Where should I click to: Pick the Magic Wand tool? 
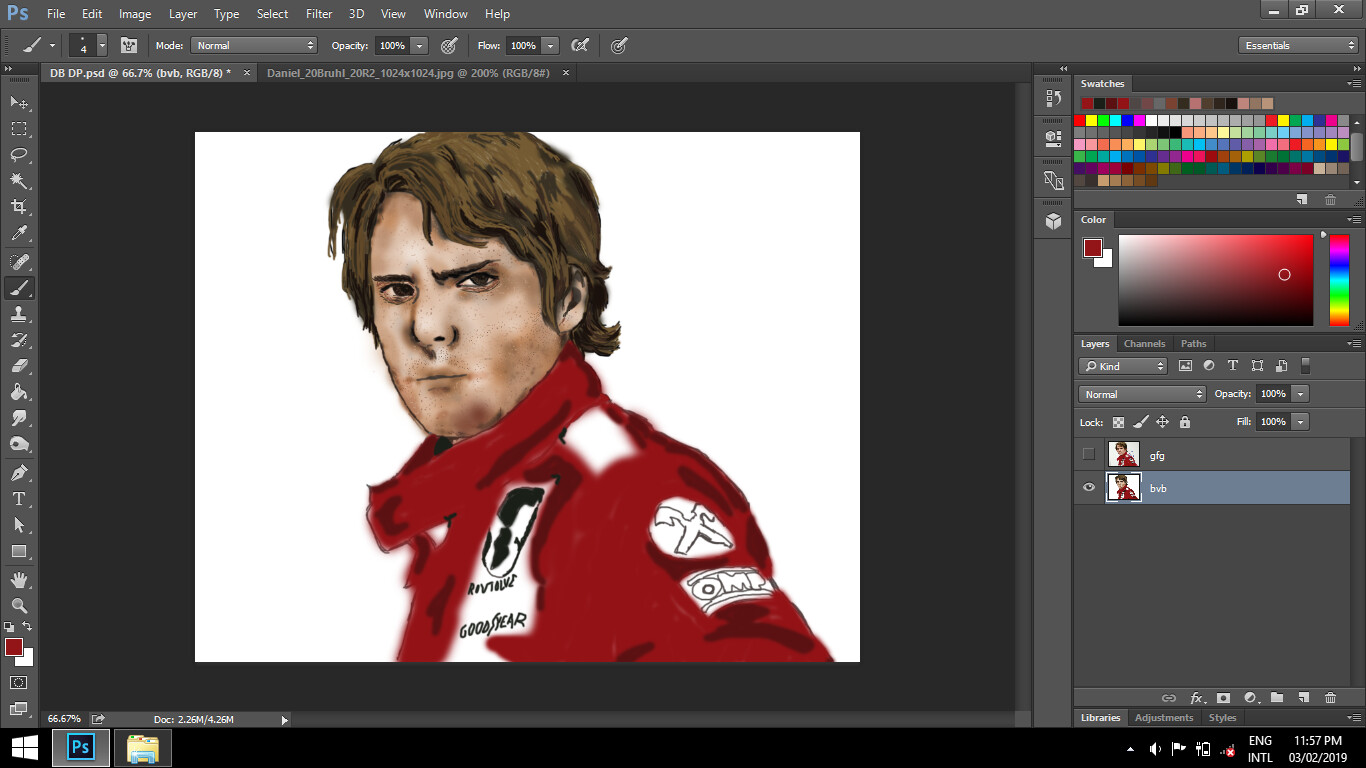point(19,181)
